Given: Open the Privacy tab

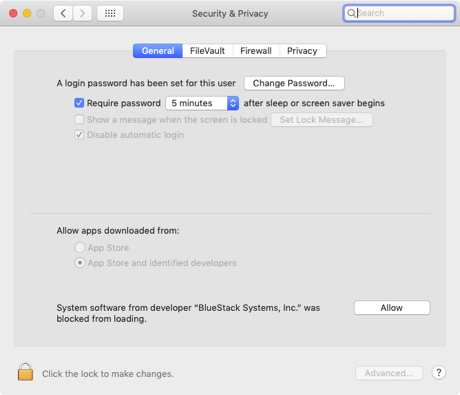Looking at the screenshot, I should click(303, 51).
